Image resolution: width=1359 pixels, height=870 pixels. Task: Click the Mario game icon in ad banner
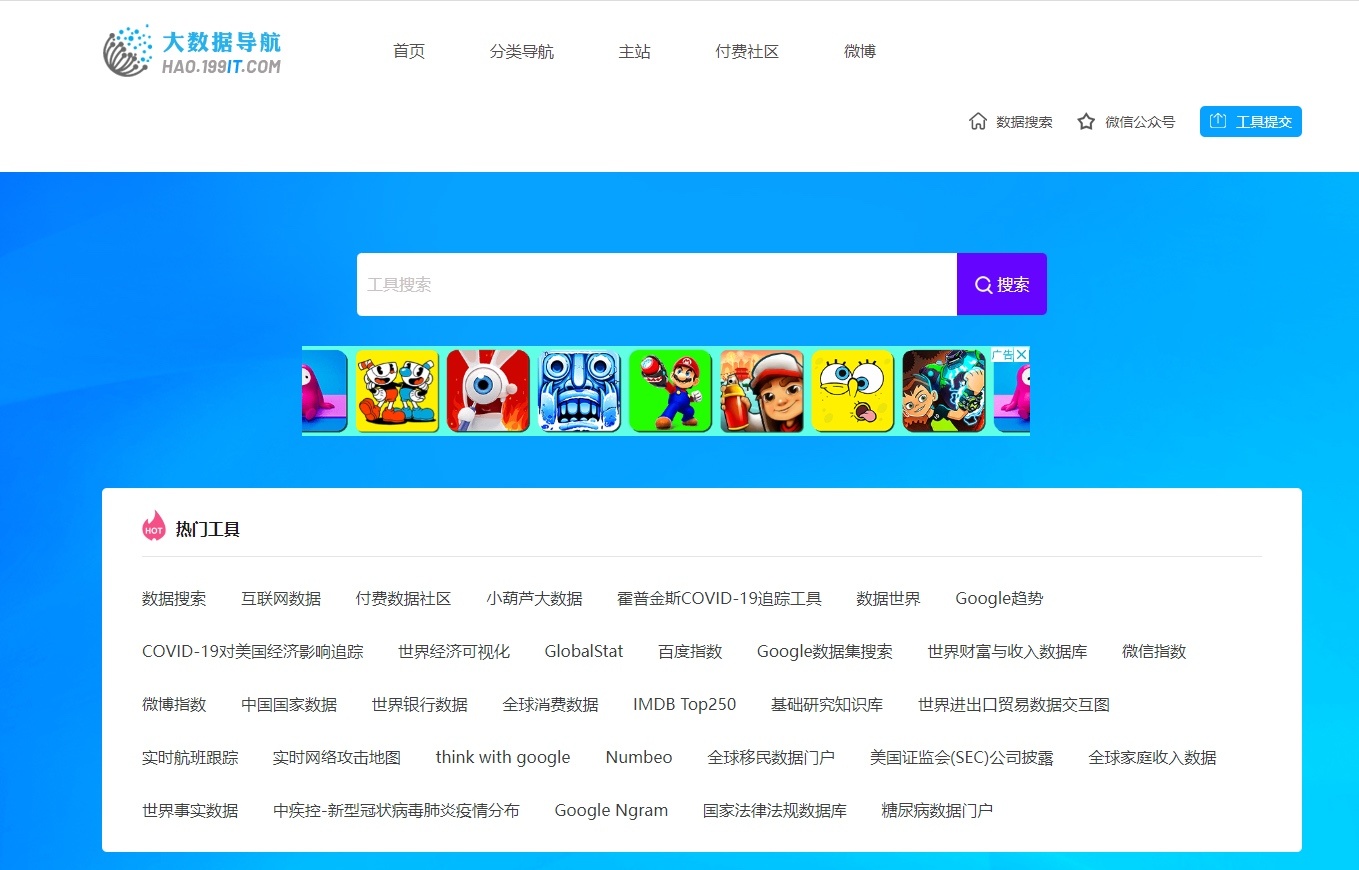670,391
